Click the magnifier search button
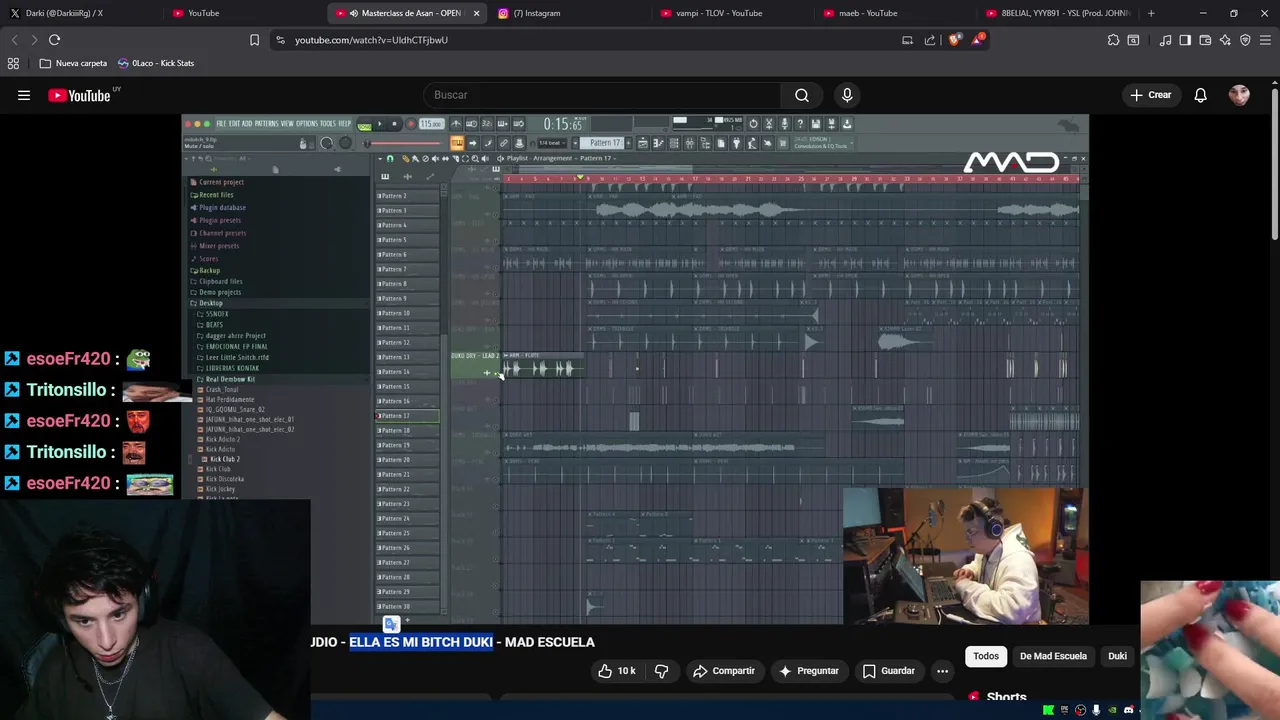 tap(802, 95)
